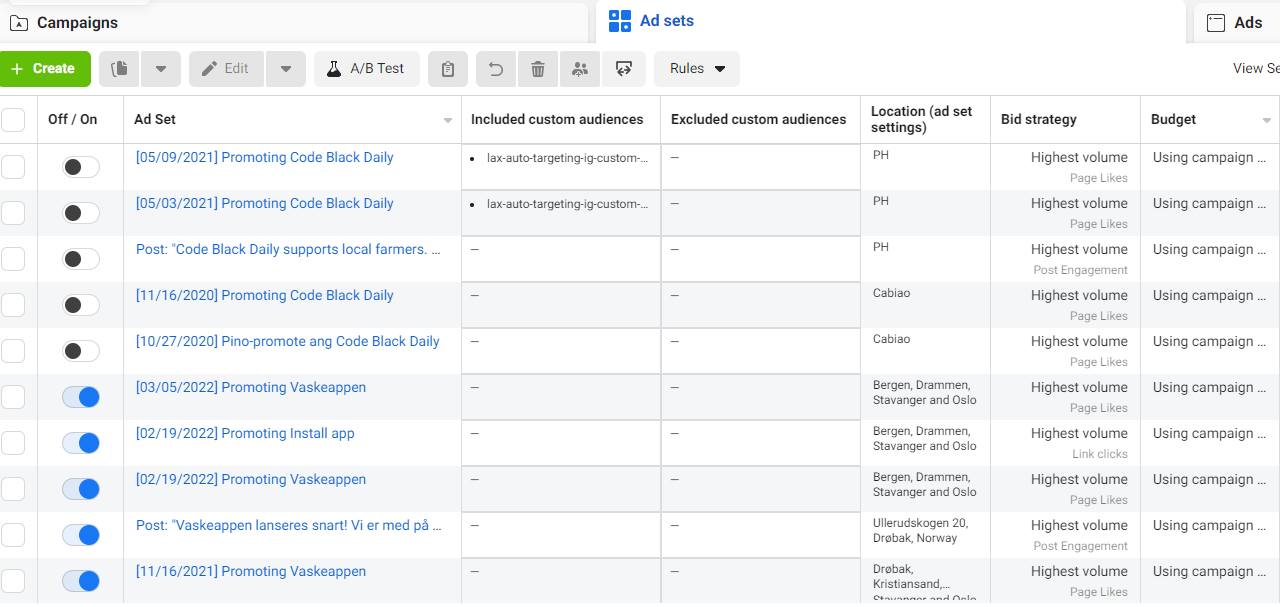This screenshot has width=1280, height=607.
Task: Click the Undo arrow icon
Action: click(496, 69)
